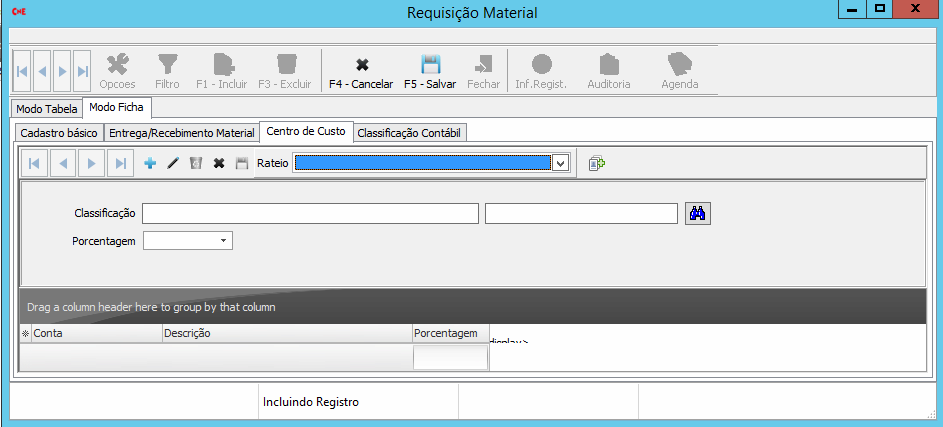Click the Conta column header
This screenshot has height=427, width=943.
point(96,334)
